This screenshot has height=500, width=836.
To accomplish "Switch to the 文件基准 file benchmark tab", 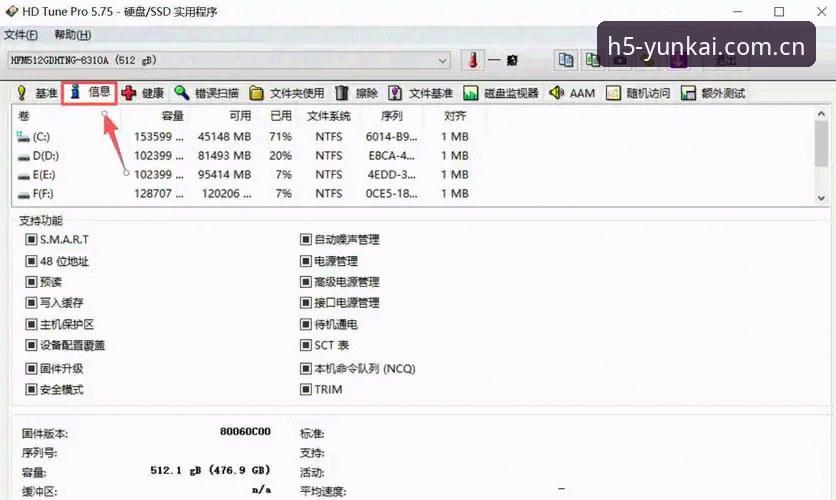I will (421, 93).
